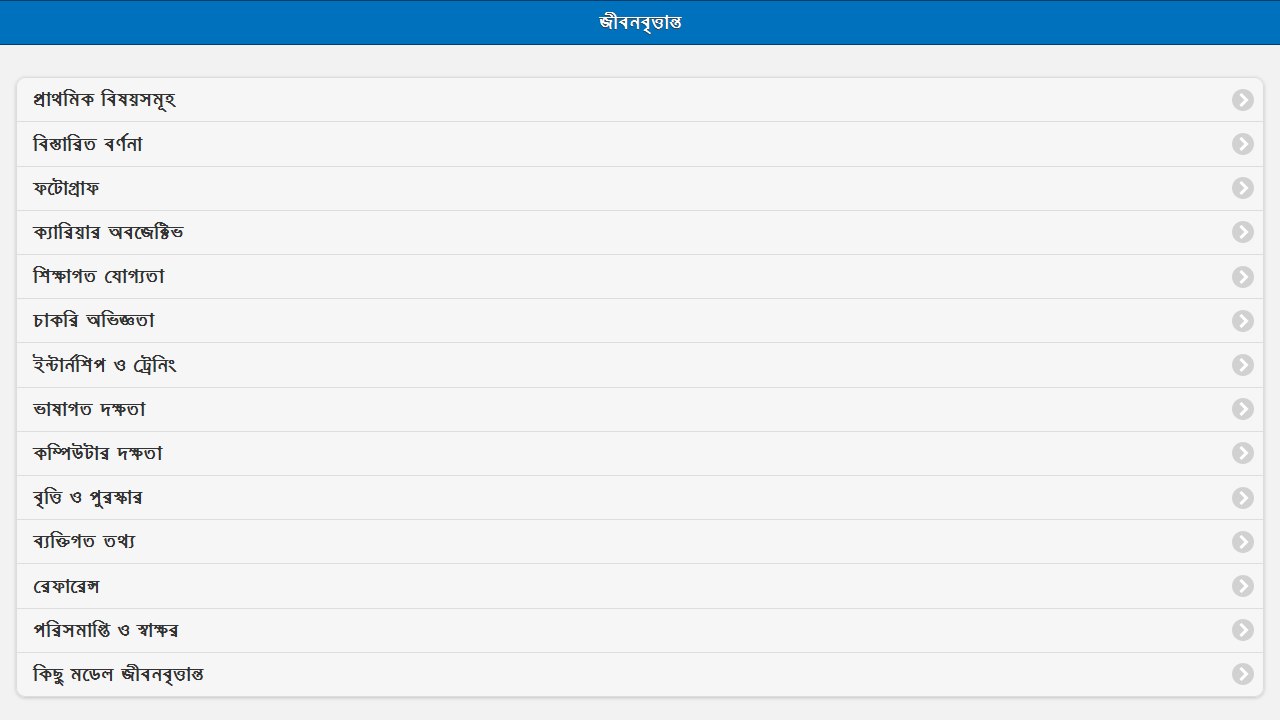Expand পরিসমাপ্তি ও স্বাক্ষর via its arrow
The image size is (1280, 720).
pyautogui.click(x=1243, y=630)
